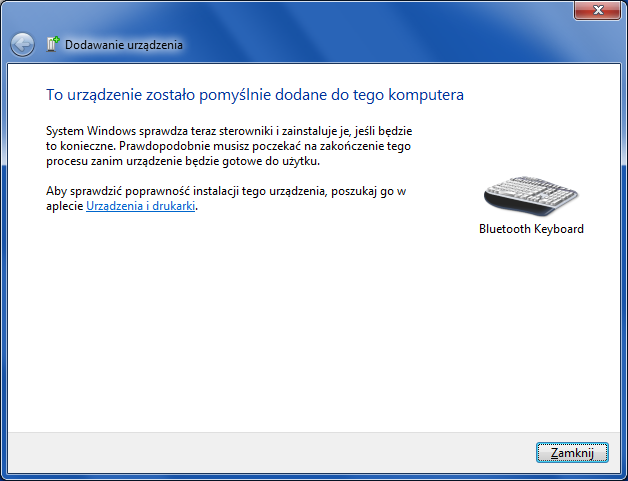Viewport: 628px width, 481px height.
Task: Click the add-device icon in title bar
Action: click(x=53, y=44)
